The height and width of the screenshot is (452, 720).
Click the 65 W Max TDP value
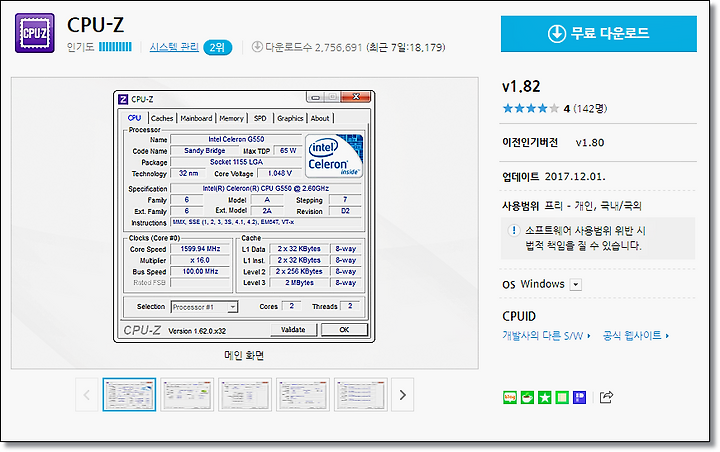(x=288, y=151)
